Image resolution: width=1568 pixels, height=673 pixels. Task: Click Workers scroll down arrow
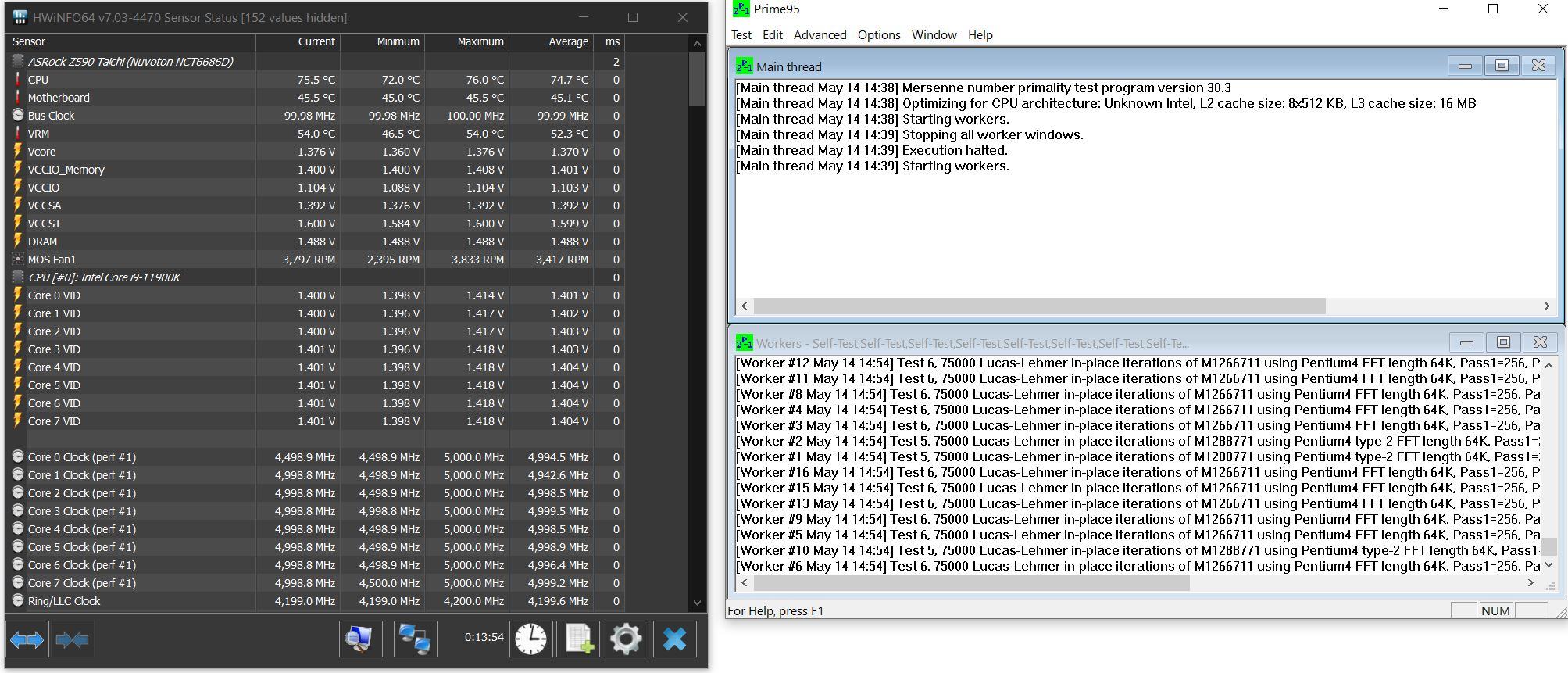[1548, 564]
